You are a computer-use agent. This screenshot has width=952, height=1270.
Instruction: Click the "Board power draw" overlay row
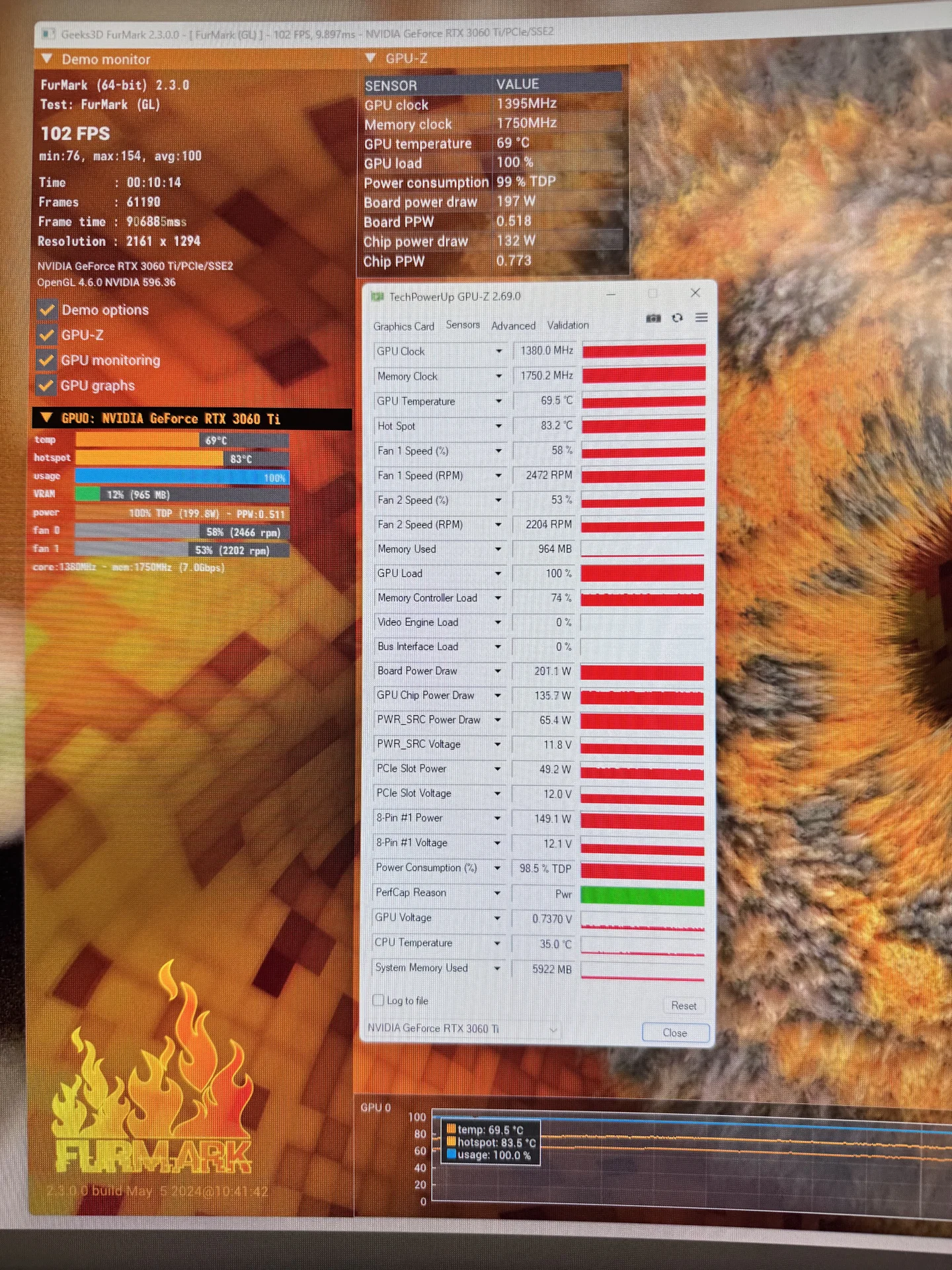pyautogui.click(x=493, y=202)
